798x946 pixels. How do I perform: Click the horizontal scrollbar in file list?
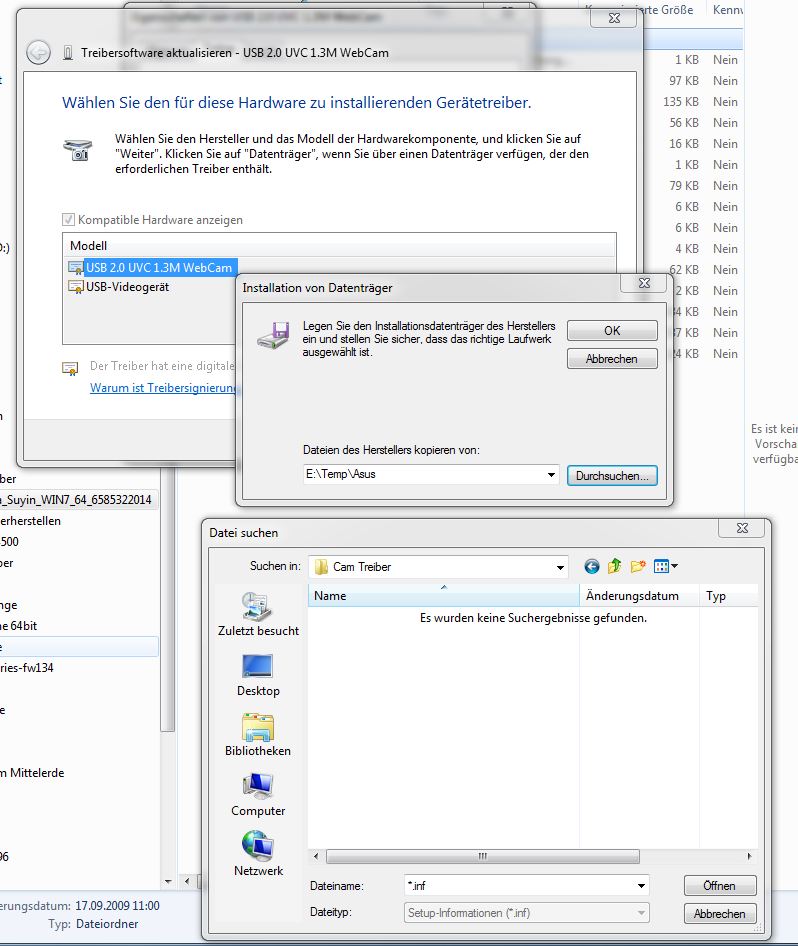[x=483, y=856]
